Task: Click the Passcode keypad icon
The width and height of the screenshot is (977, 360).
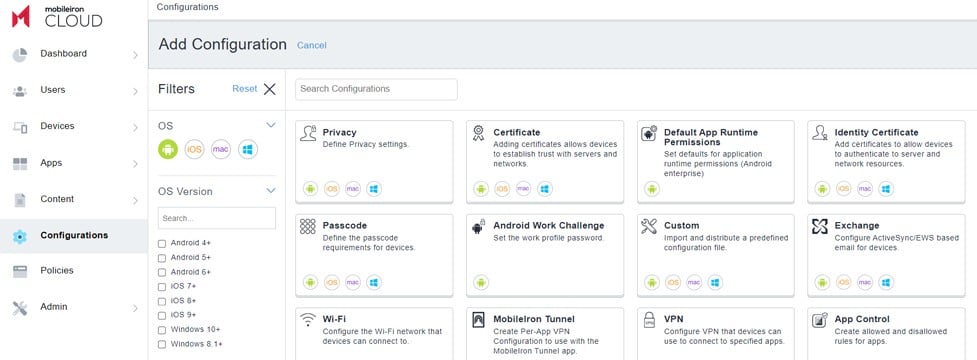Action: pos(308,227)
